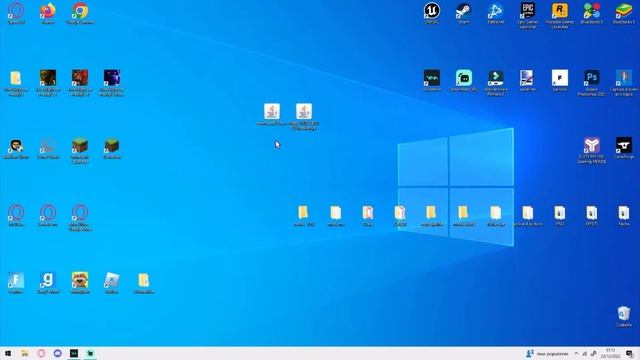Viewport: 640px width, 360px height.
Task: Switch to the green app on the taskbar
Action: click(90, 353)
